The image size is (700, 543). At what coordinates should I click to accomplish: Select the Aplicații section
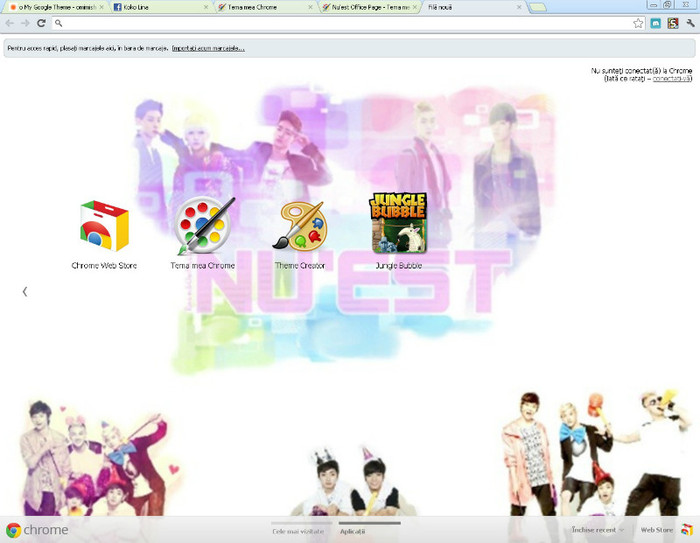[353, 531]
